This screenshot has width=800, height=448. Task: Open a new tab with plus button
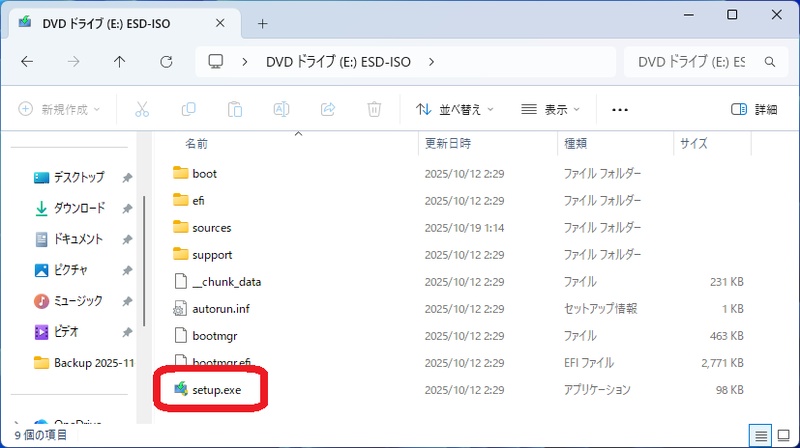pos(262,23)
